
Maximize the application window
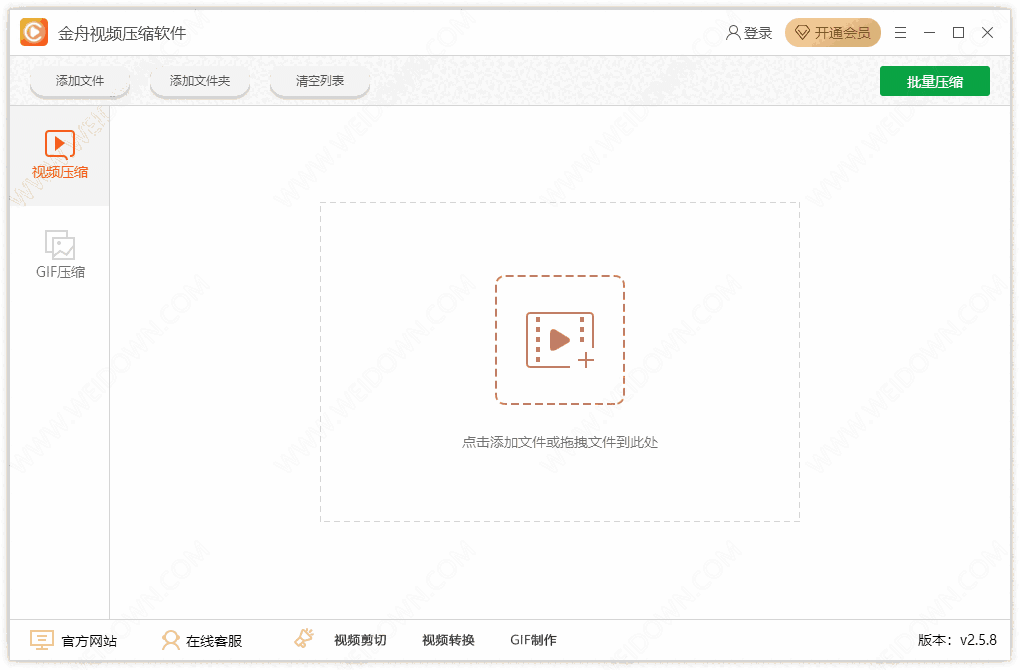(x=958, y=33)
